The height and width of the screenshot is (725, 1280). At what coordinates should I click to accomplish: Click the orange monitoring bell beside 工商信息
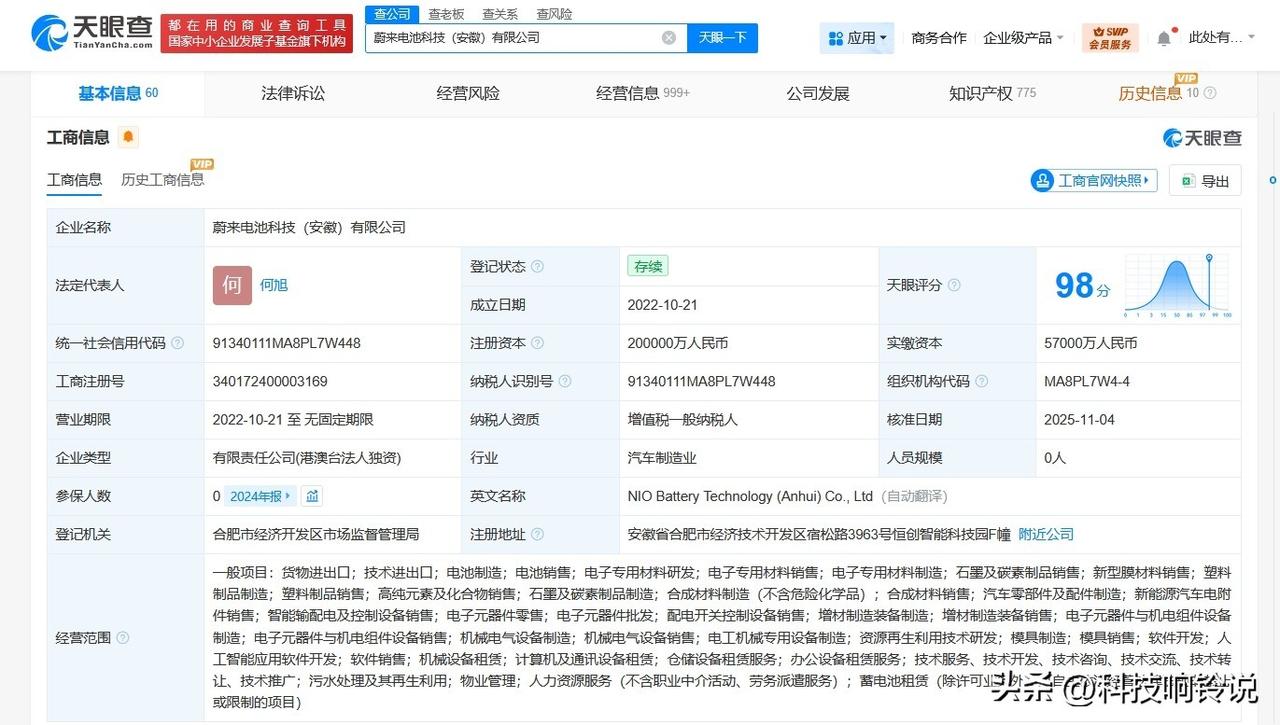(x=127, y=136)
